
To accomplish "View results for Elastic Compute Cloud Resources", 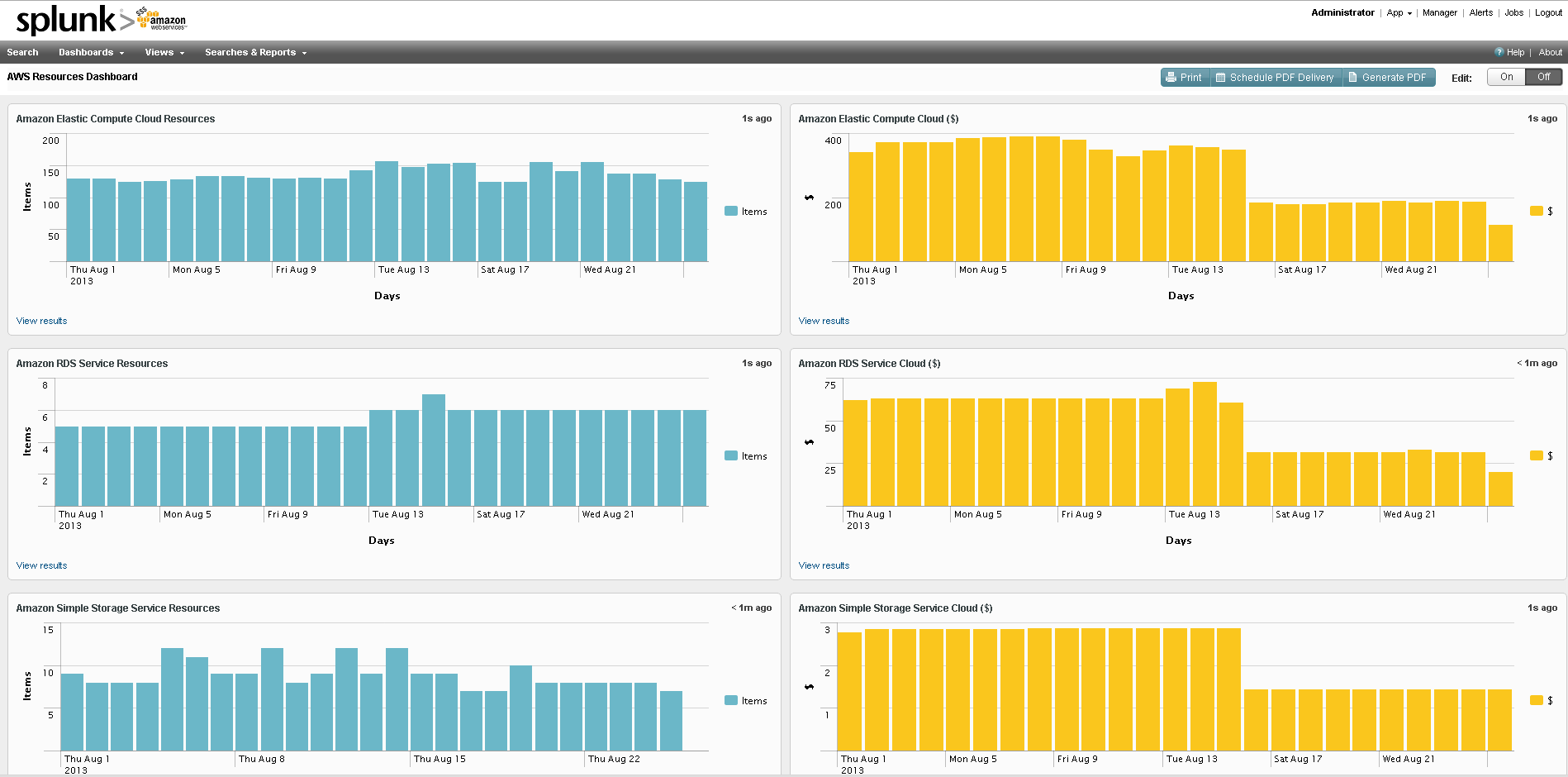I will click(x=41, y=321).
